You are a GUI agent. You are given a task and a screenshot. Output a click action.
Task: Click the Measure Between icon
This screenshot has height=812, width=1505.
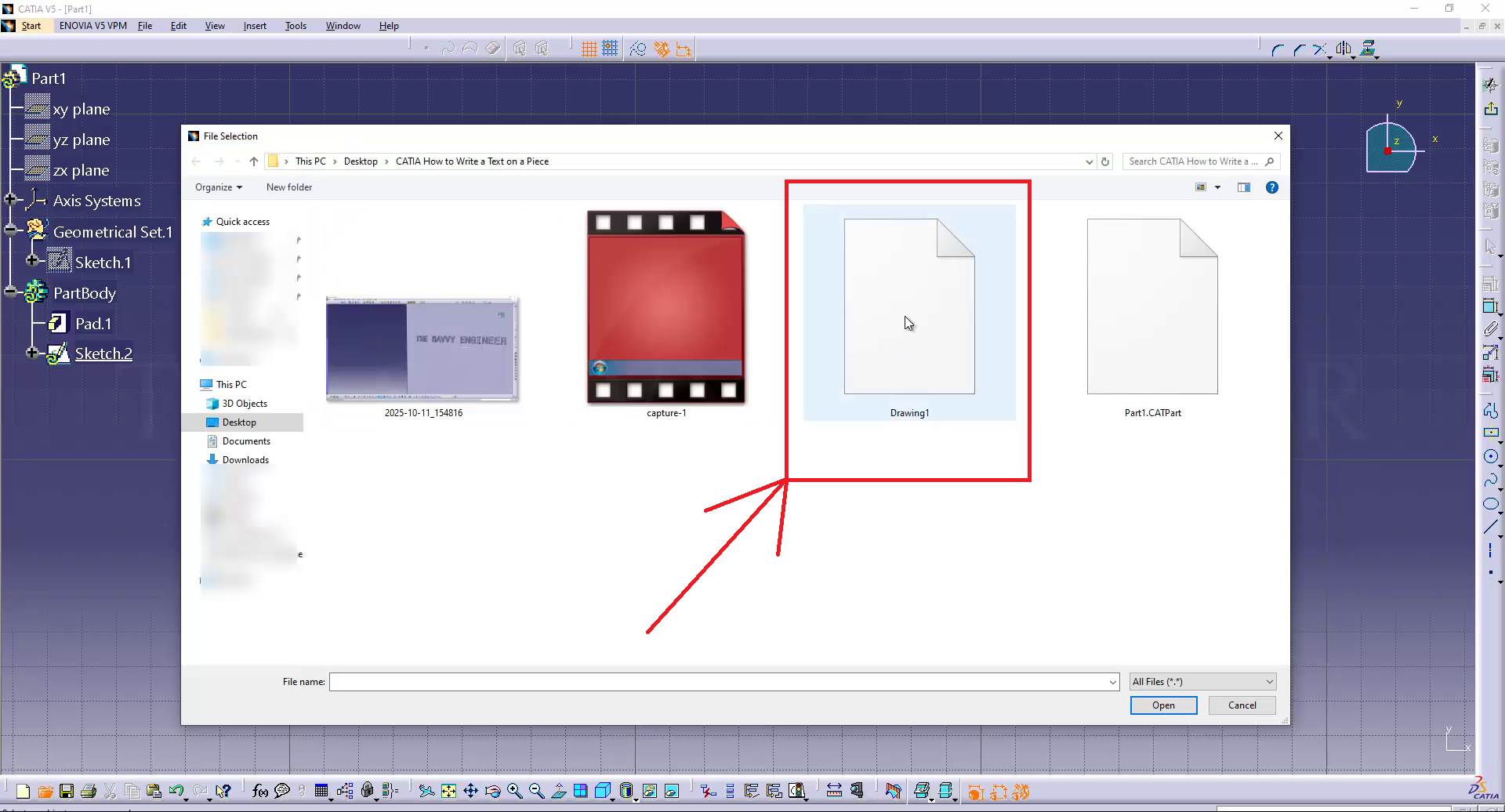pyautogui.click(x=834, y=791)
